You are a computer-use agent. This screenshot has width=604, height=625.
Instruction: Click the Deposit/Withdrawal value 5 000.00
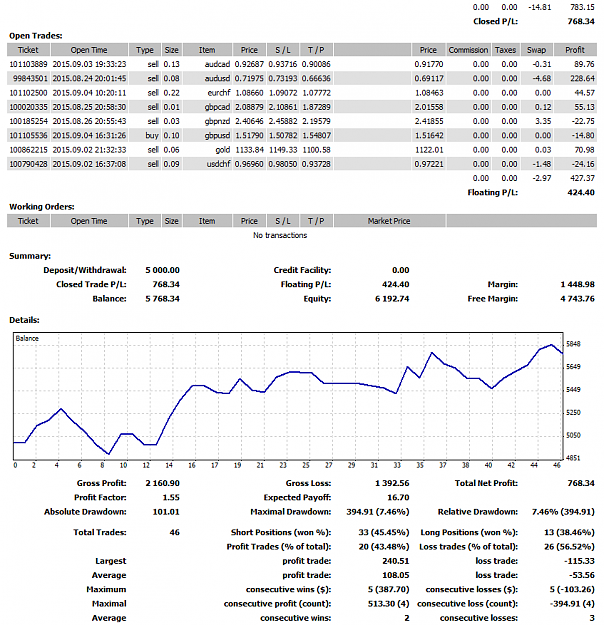point(162,270)
